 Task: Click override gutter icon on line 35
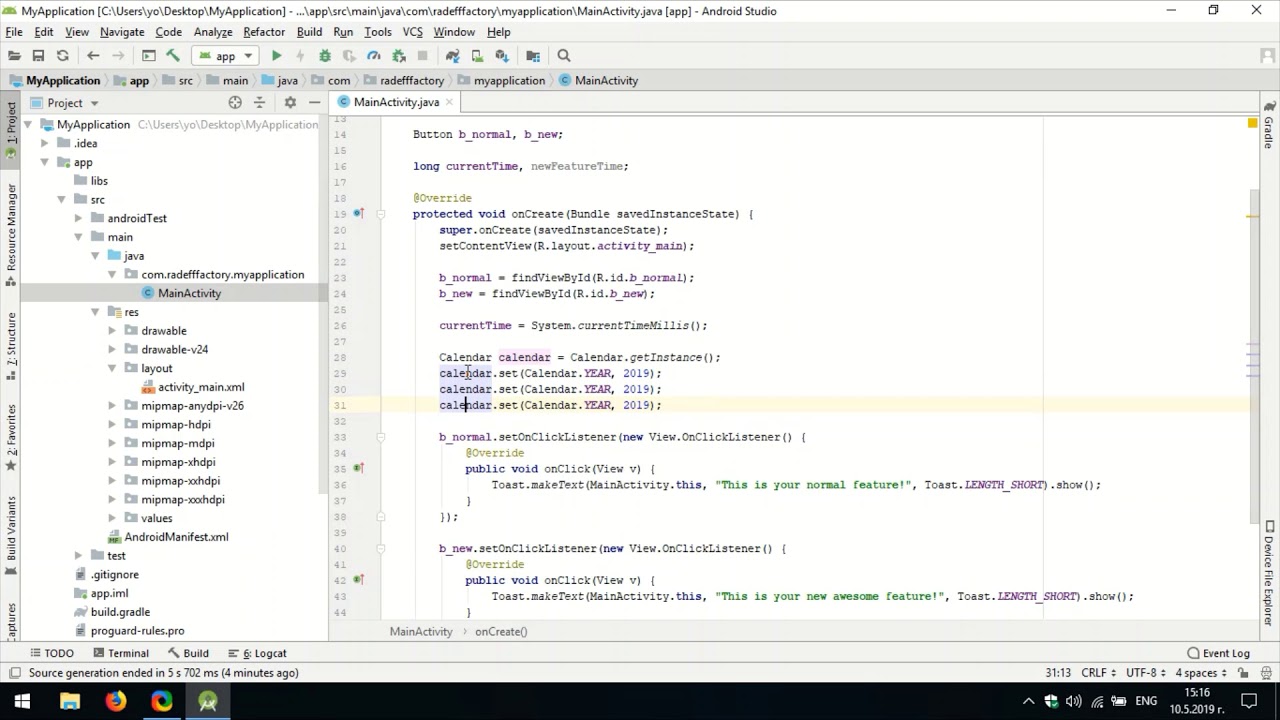(359, 468)
